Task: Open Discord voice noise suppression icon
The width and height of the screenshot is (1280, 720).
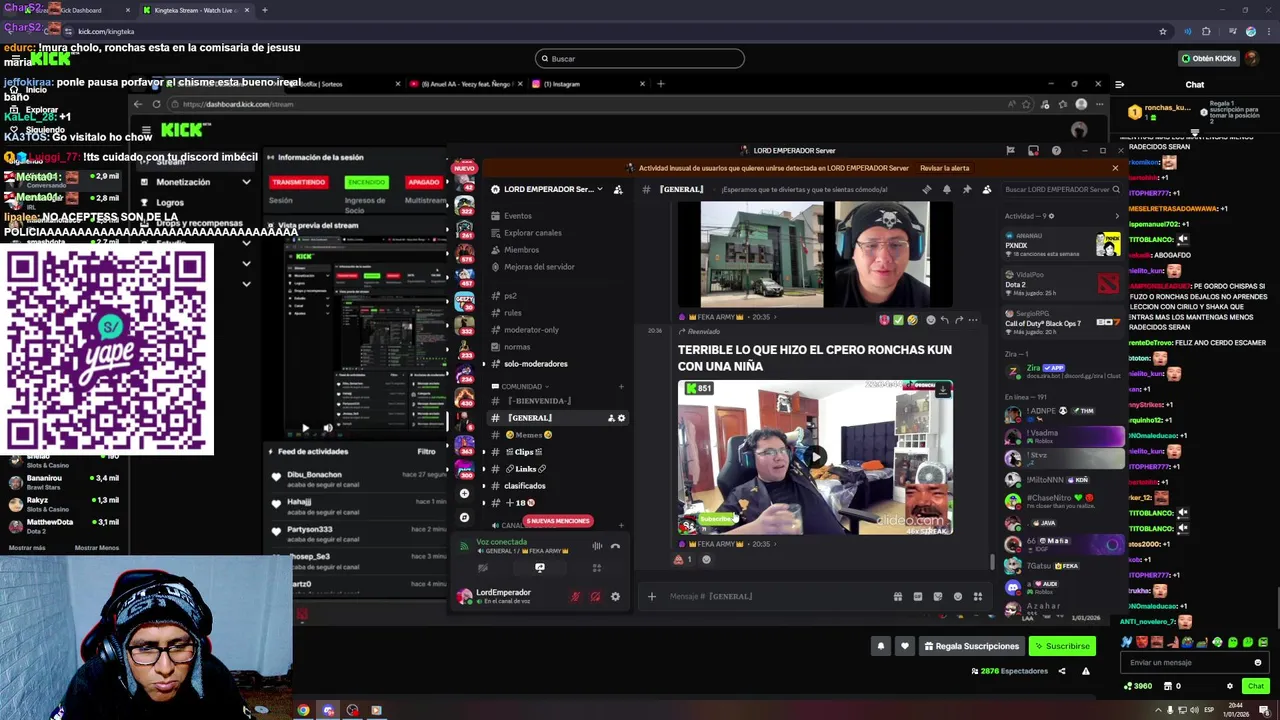Action: coord(597,546)
